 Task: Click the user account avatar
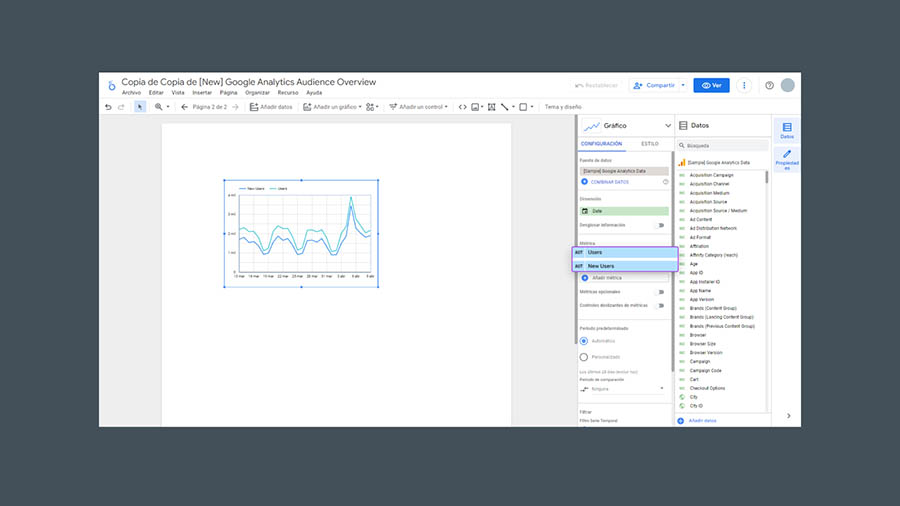point(788,85)
